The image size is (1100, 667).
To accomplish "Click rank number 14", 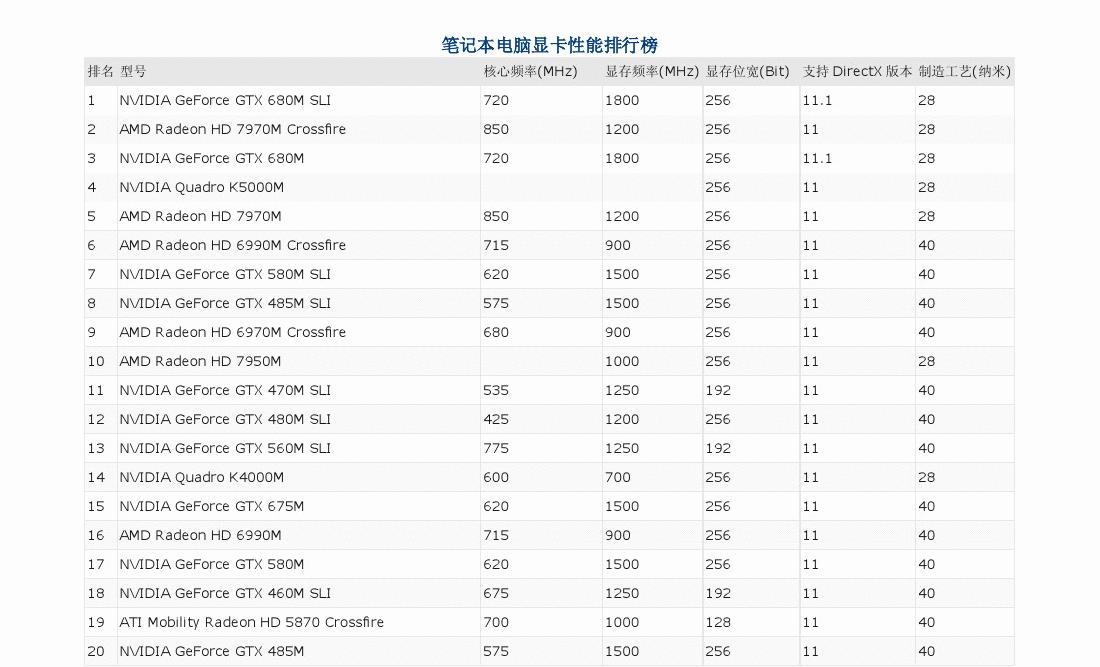I will tap(96, 478).
